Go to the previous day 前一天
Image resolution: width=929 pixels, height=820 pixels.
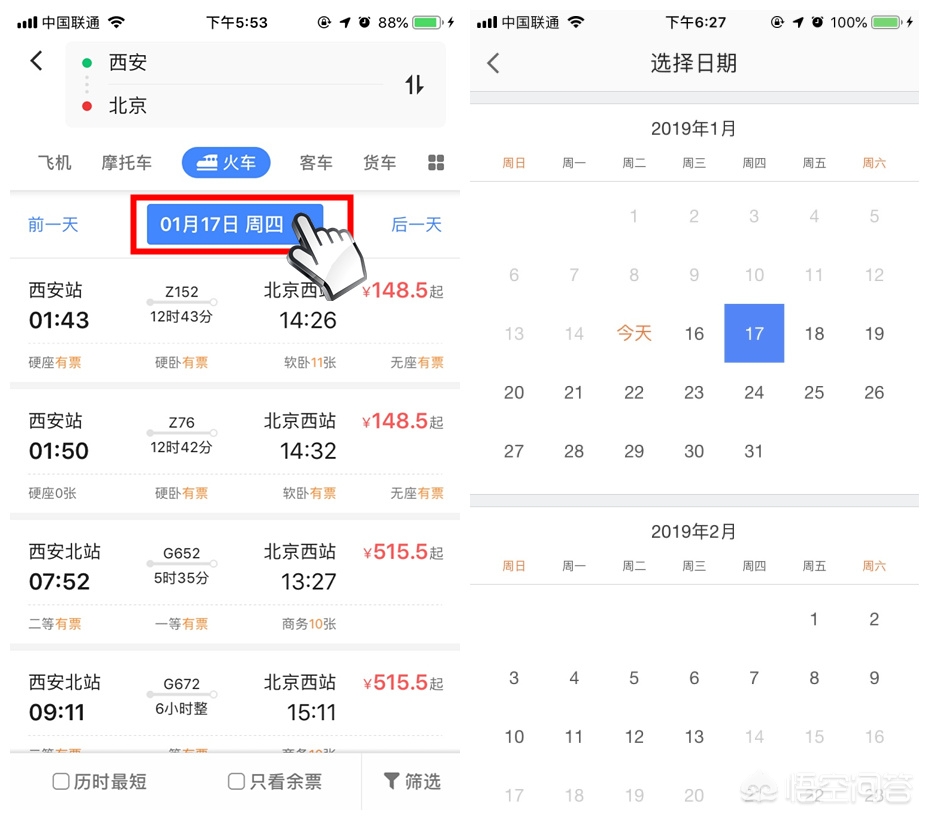pos(53,225)
